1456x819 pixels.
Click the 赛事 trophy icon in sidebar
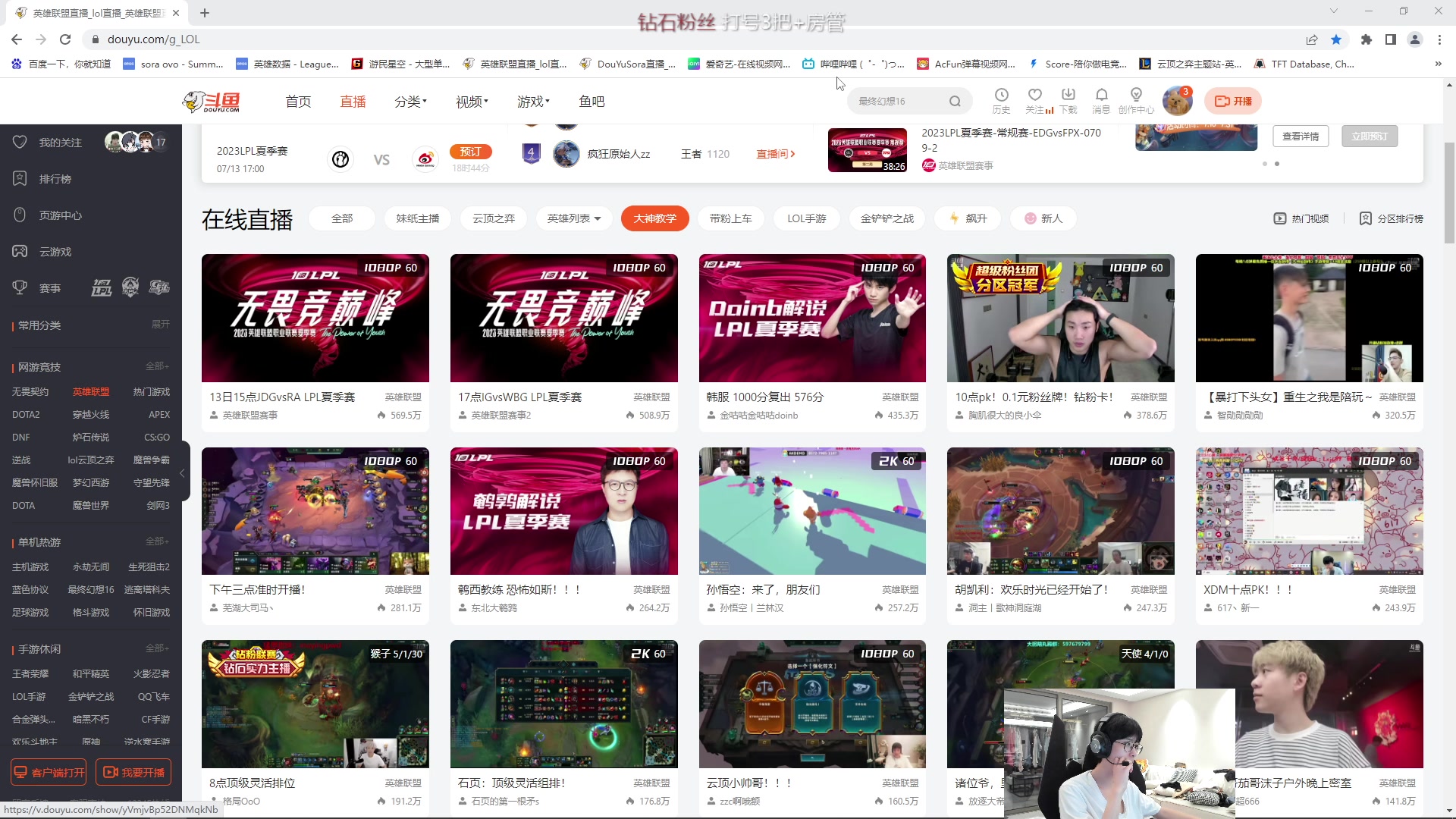coord(20,287)
